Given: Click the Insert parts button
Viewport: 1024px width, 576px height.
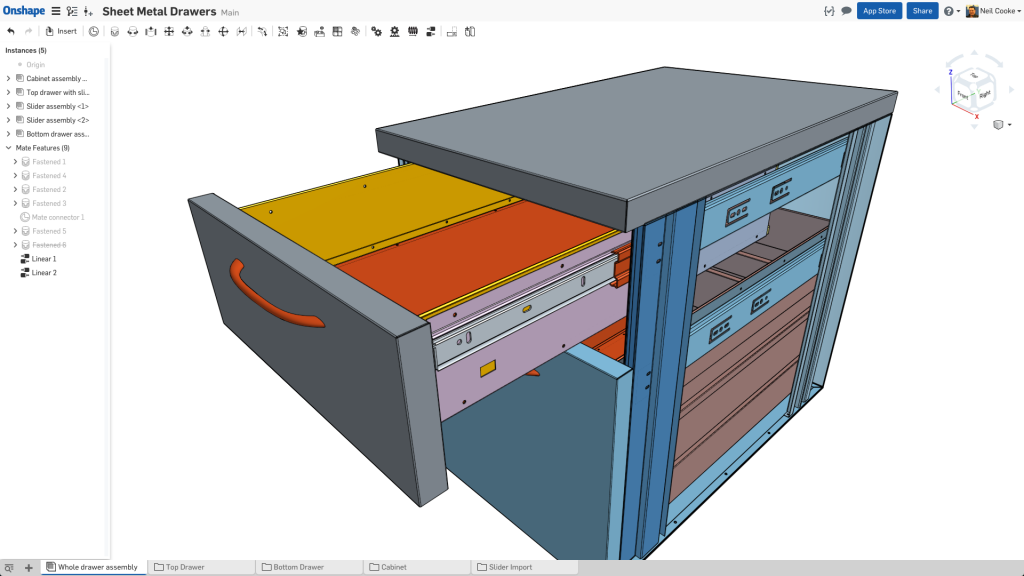Looking at the screenshot, I should point(61,31).
